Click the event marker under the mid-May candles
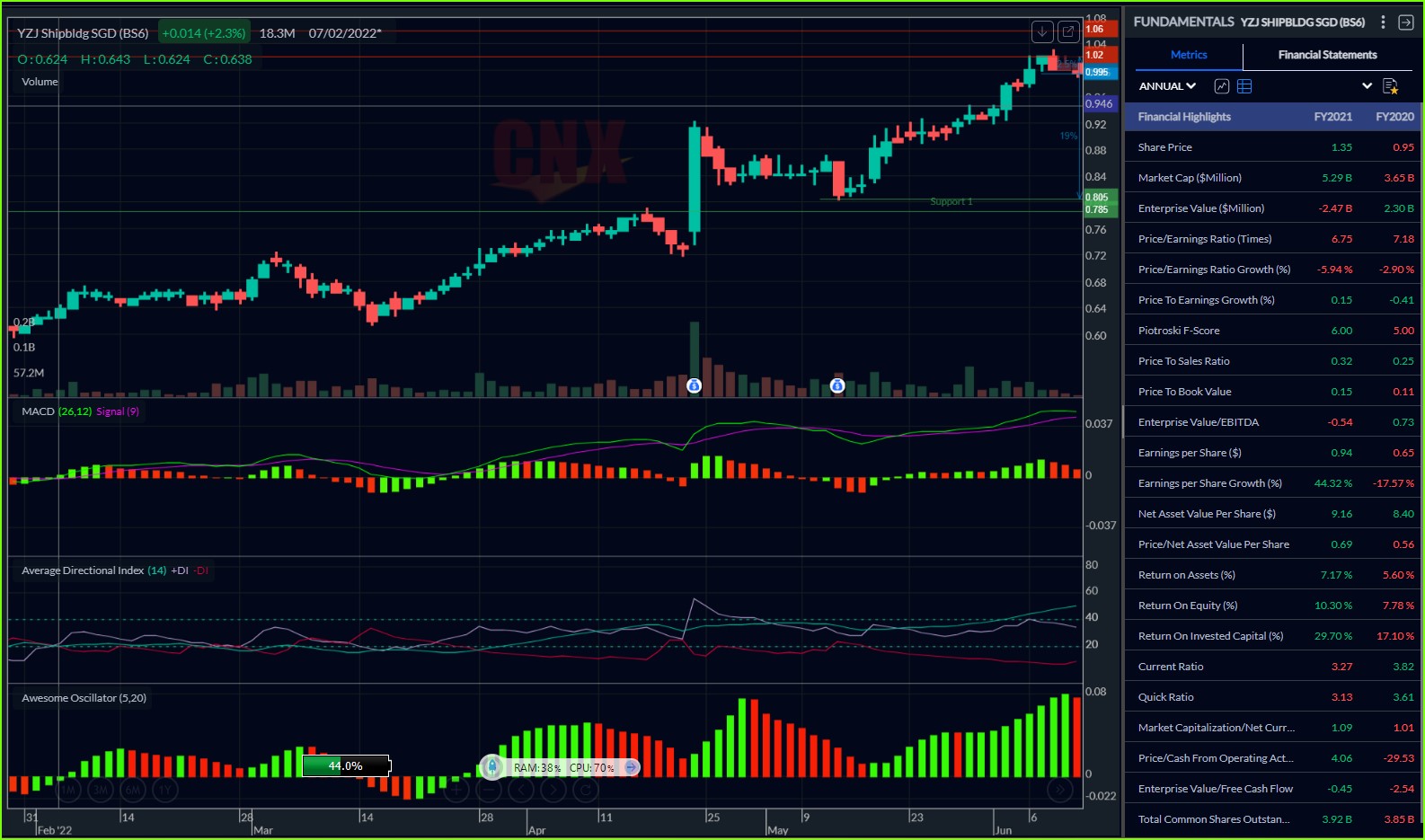 coord(837,385)
